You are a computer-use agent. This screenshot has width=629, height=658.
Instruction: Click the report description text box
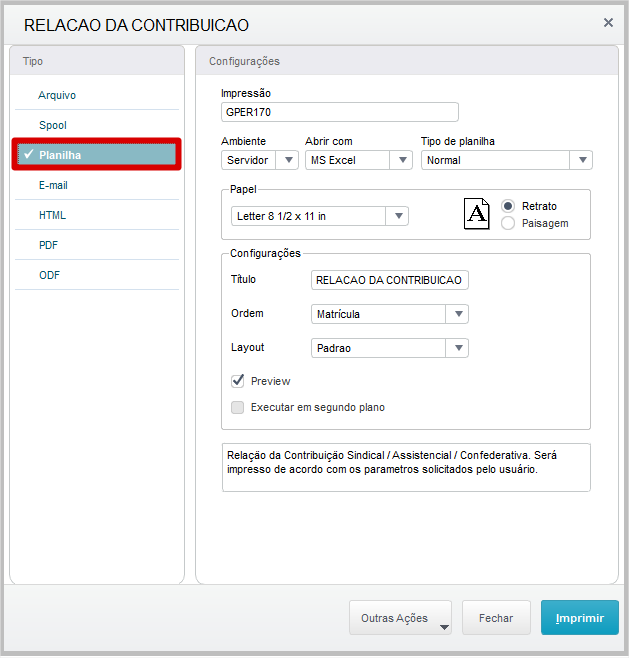tap(406, 467)
